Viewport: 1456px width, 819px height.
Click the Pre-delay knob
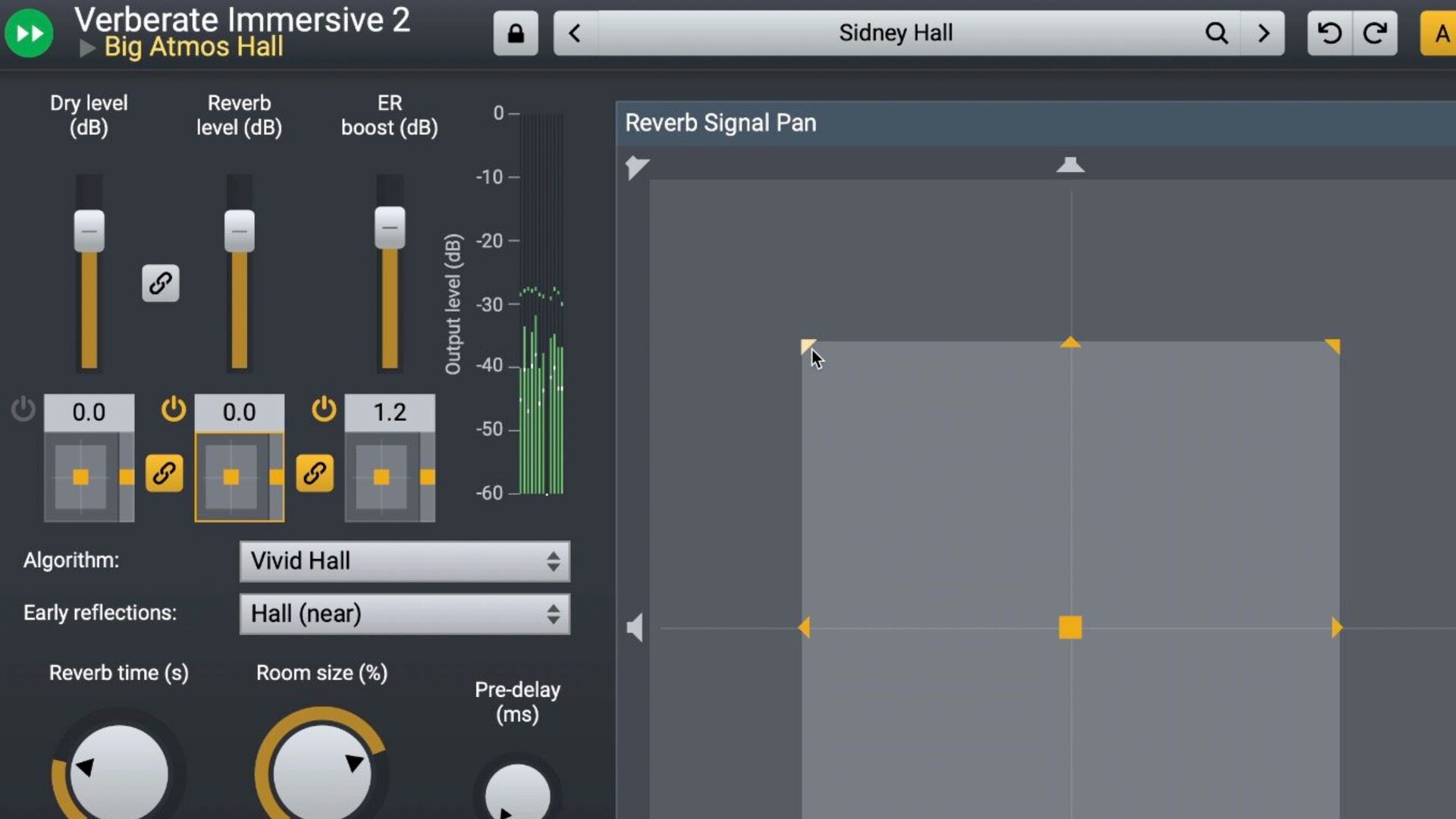[518, 792]
